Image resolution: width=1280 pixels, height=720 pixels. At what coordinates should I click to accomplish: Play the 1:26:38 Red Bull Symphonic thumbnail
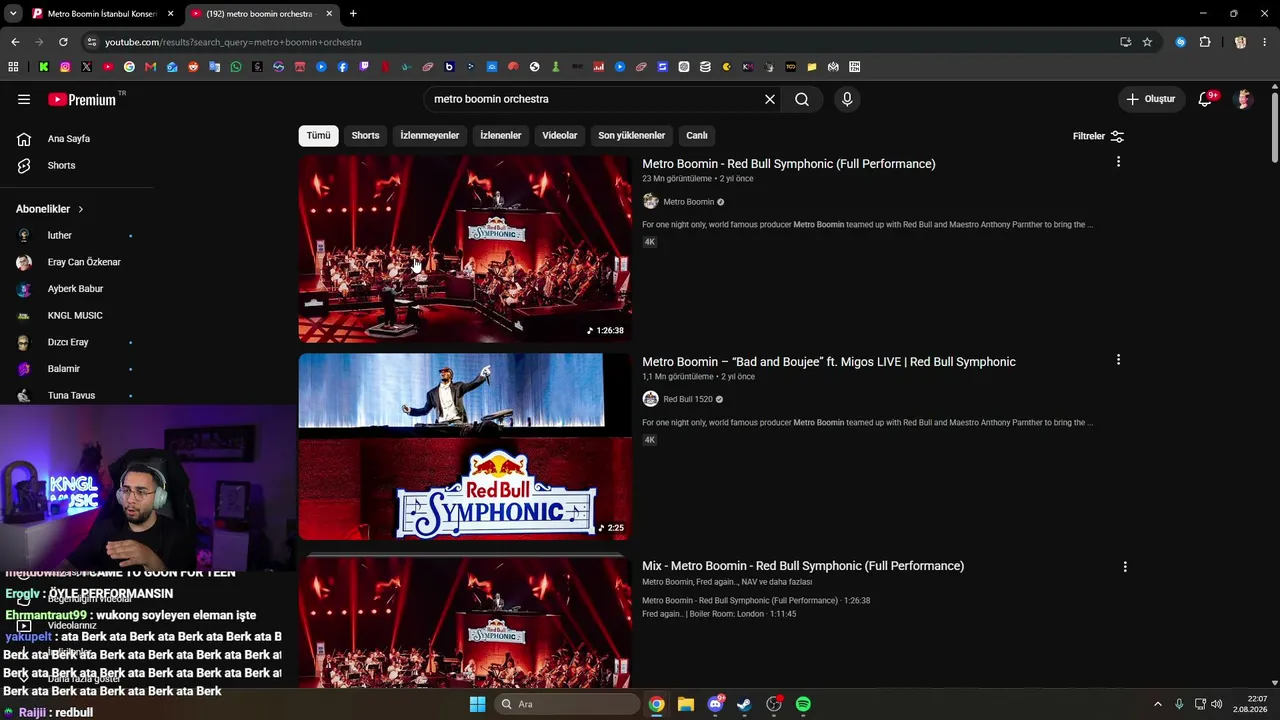(x=465, y=249)
